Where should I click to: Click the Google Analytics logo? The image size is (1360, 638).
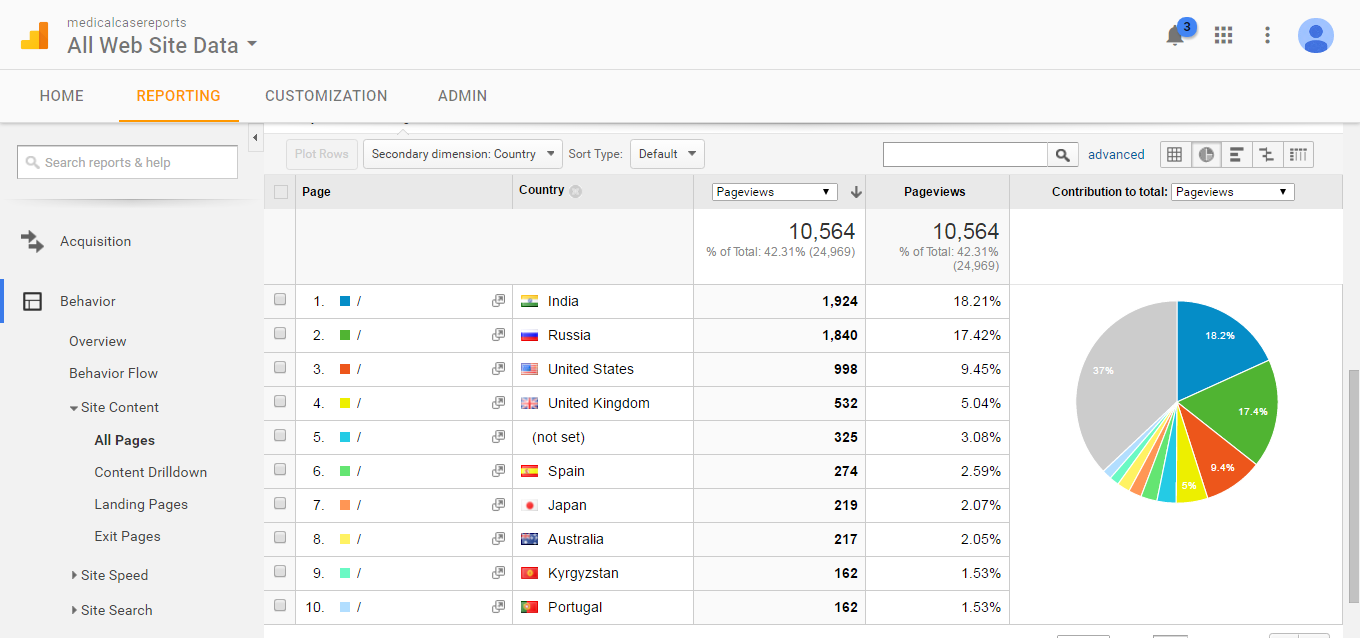pyautogui.click(x=35, y=35)
